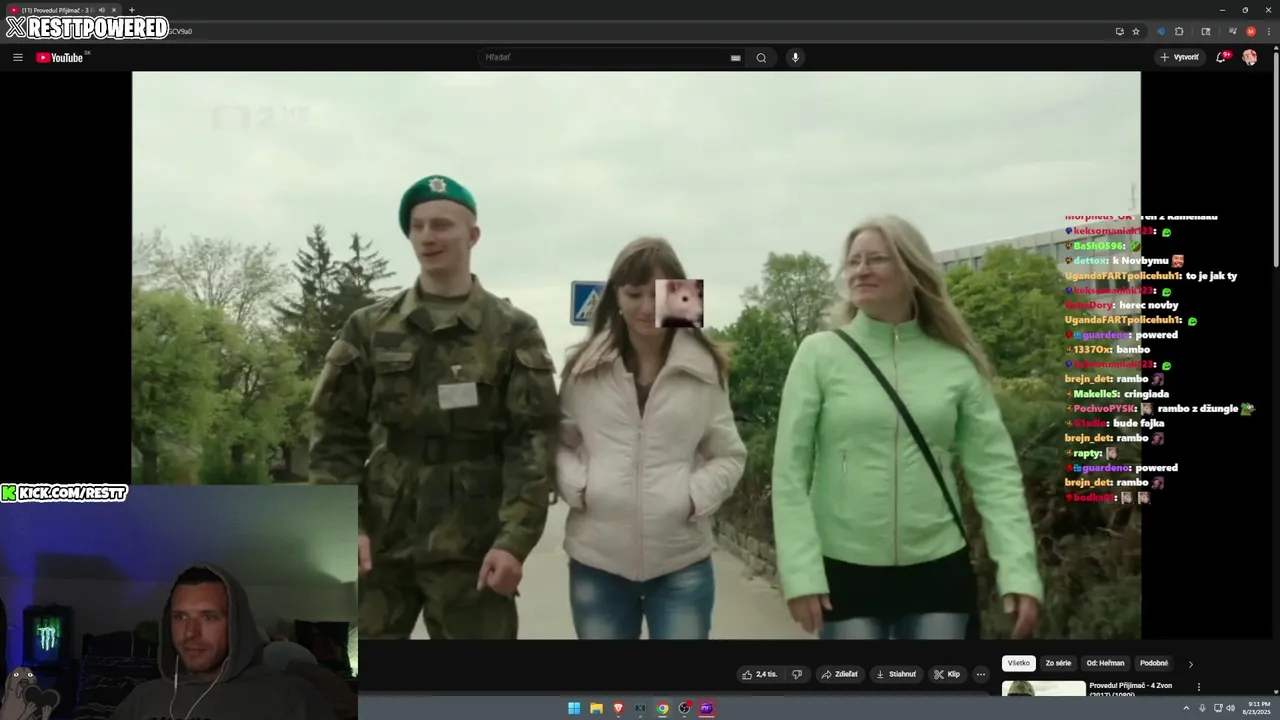Image resolution: width=1280 pixels, height=720 pixels.
Task: Open Brave browser from the taskbar
Action: click(x=618, y=708)
